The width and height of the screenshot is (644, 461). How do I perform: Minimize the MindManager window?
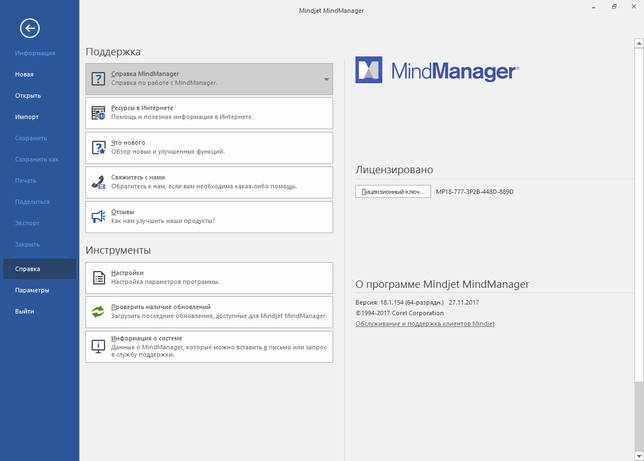tap(594, 7)
